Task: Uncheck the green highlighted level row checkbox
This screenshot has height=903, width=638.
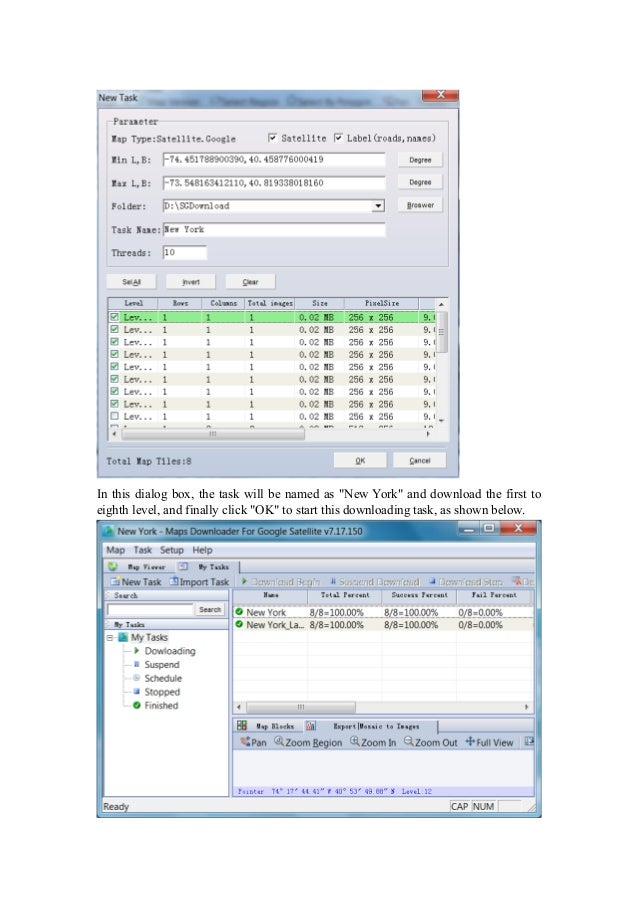Action: [x=114, y=317]
